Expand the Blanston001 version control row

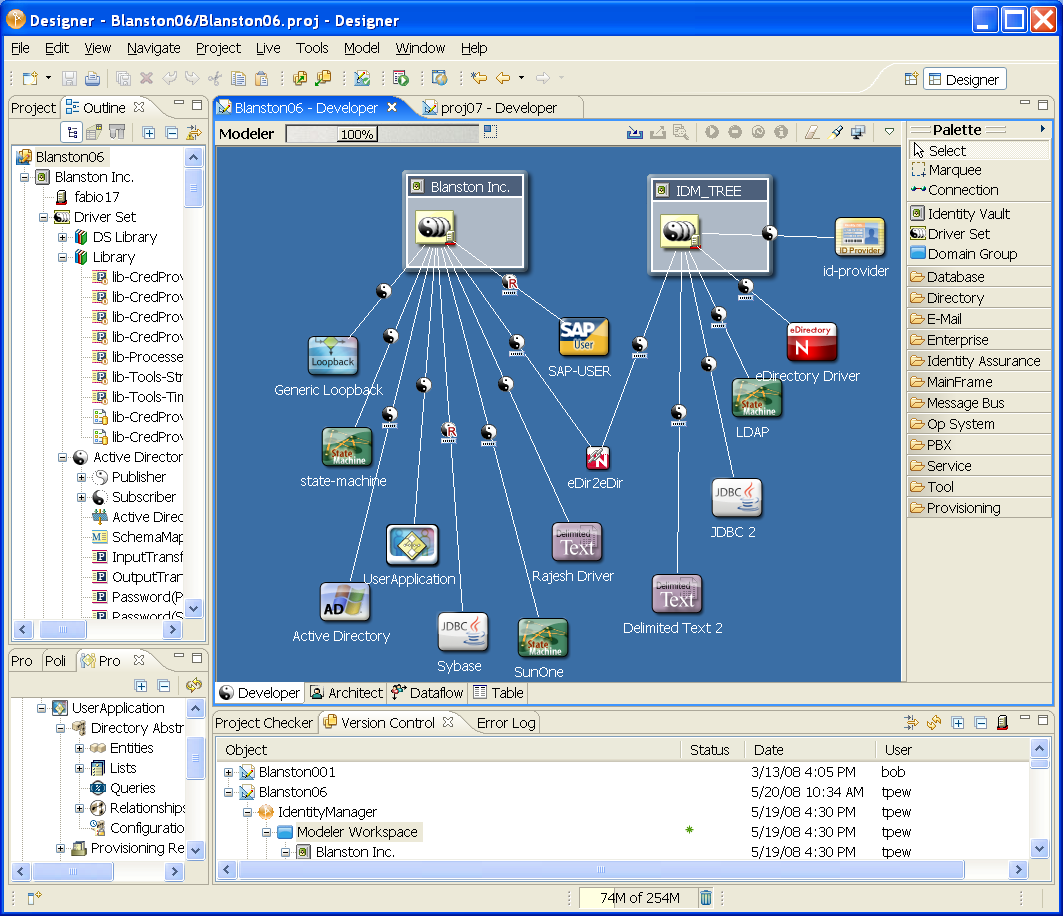pos(228,772)
